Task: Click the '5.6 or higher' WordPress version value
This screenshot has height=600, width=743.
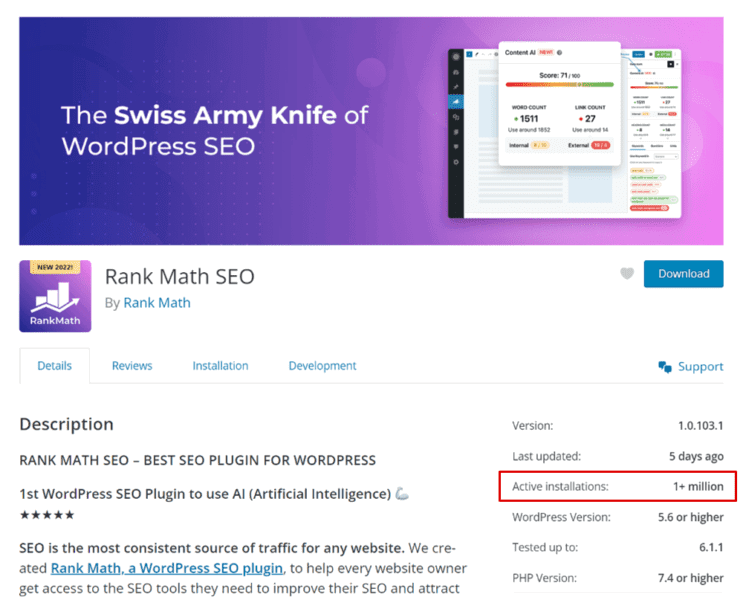Action: 690,517
